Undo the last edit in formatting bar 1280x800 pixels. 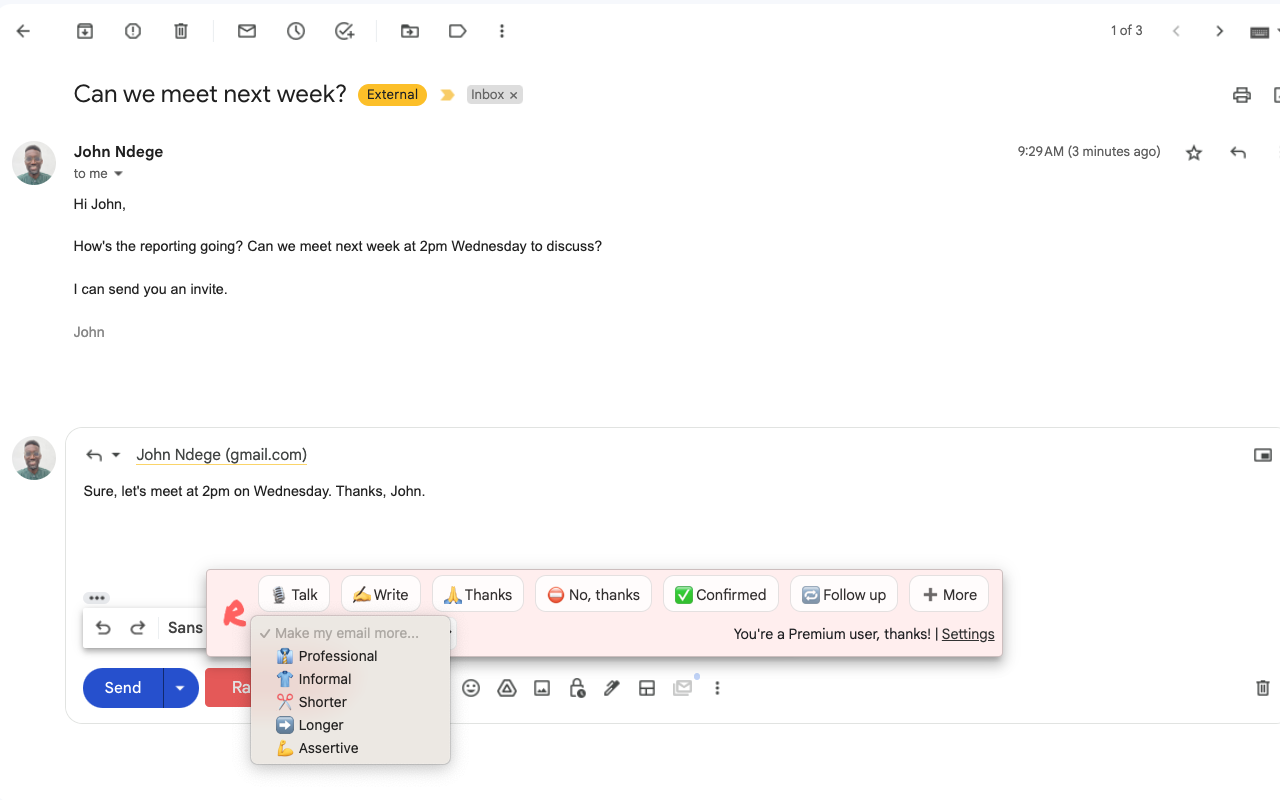coord(103,628)
